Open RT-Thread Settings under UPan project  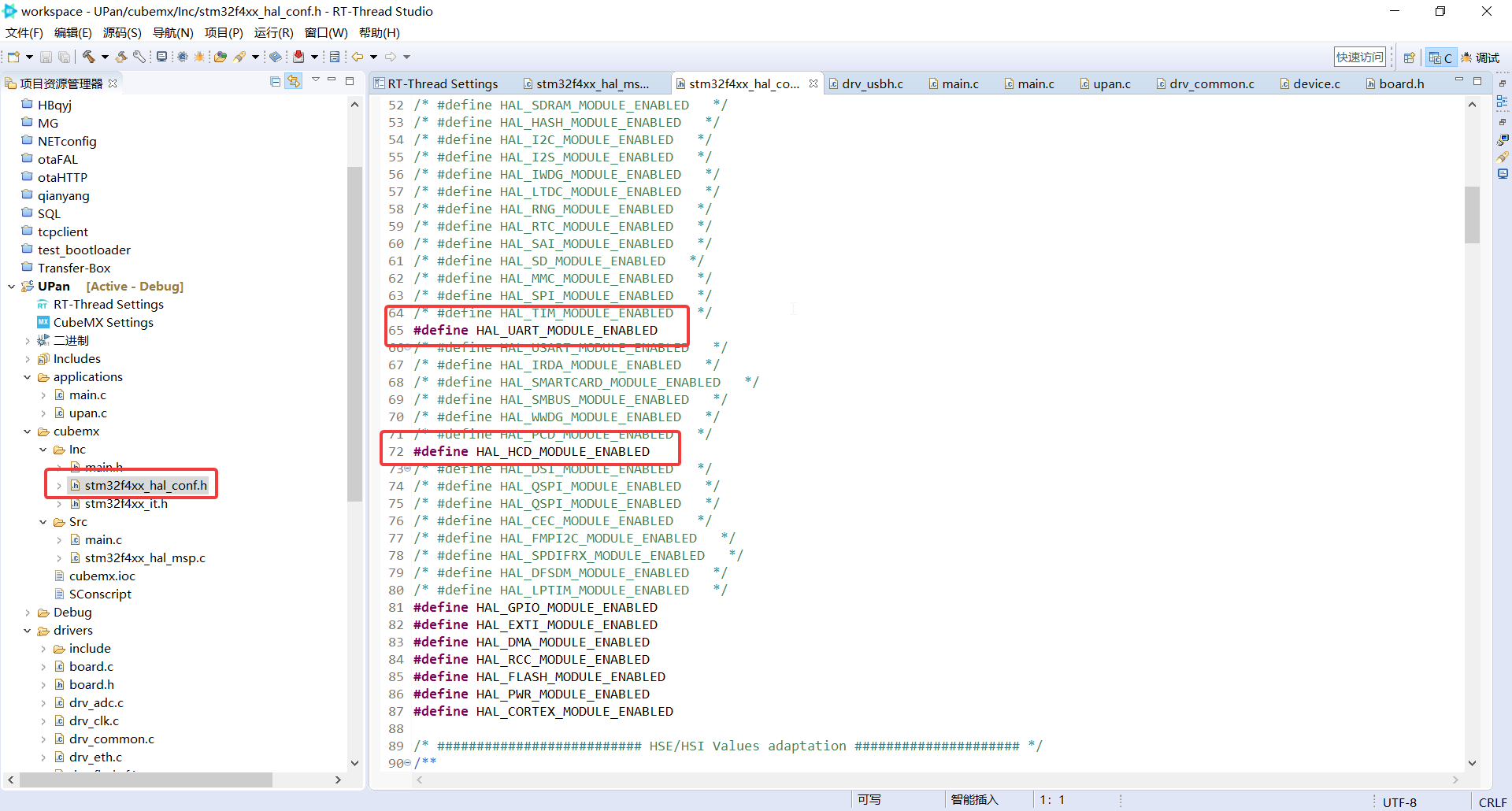(108, 304)
